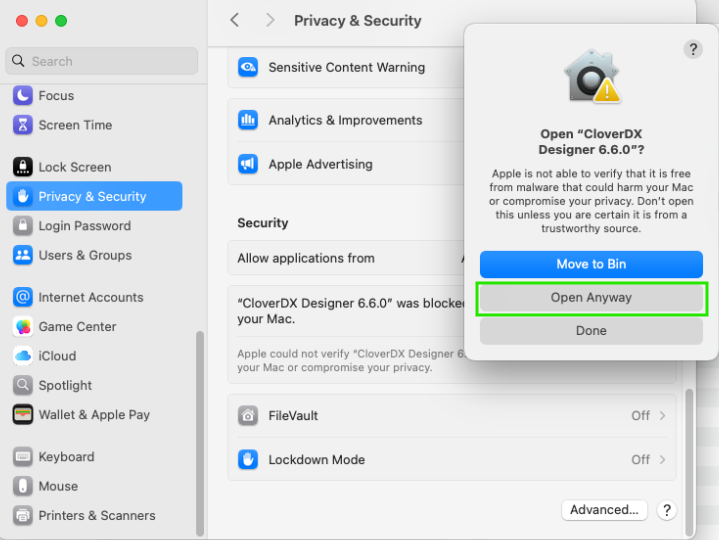Viewport: 719px width, 540px height.
Task: Click the help question mark in dialog
Action: pos(693,49)
